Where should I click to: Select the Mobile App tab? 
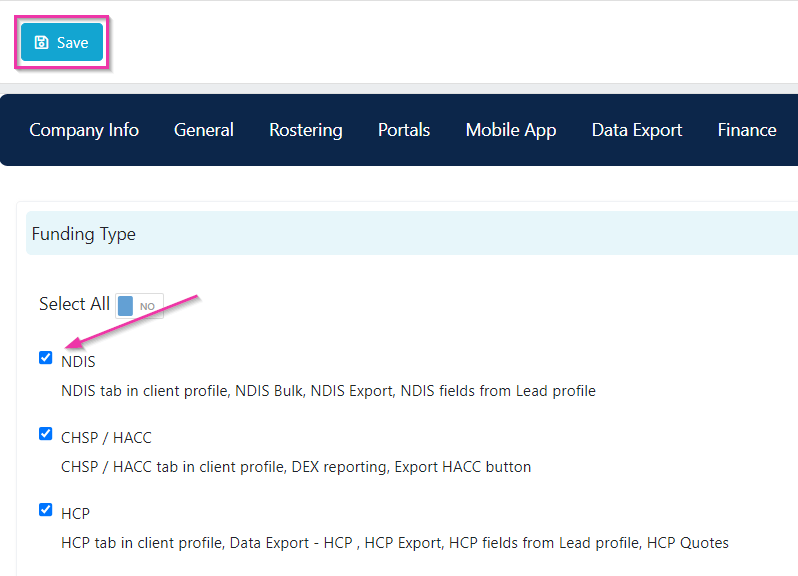tap(510, 130)
